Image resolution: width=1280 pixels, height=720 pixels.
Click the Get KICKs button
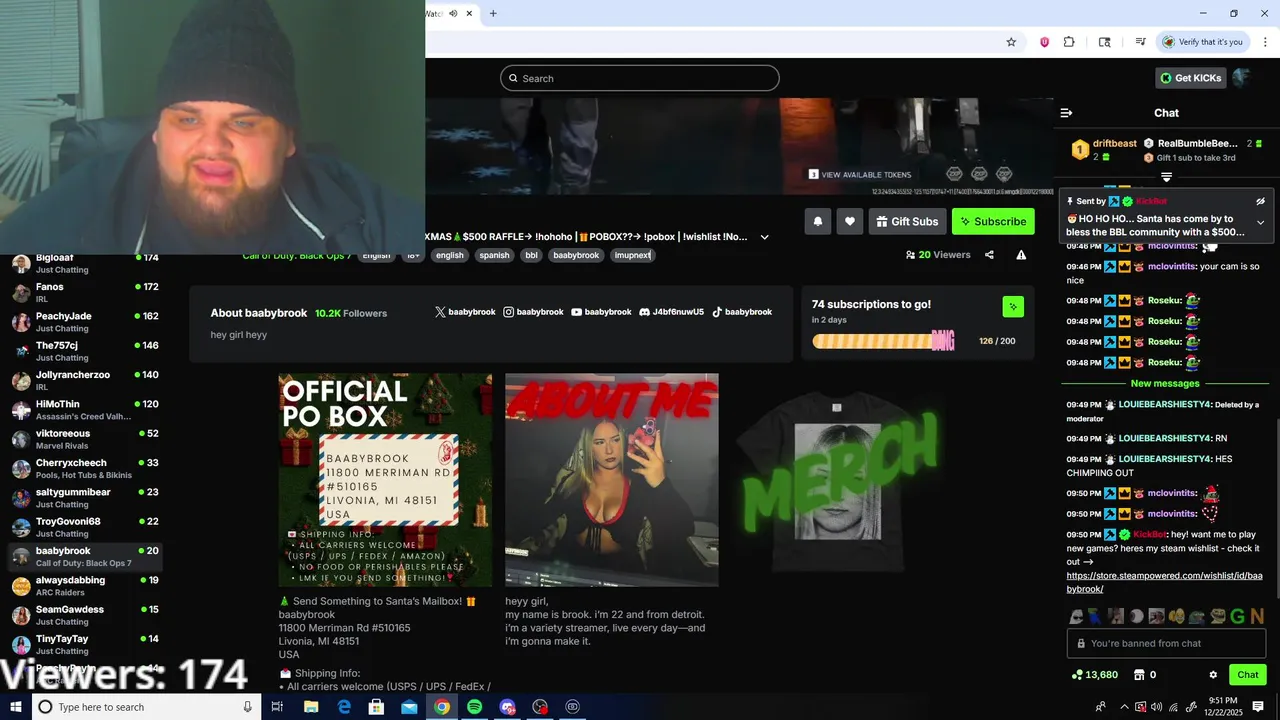click(x=1190, y=78)
